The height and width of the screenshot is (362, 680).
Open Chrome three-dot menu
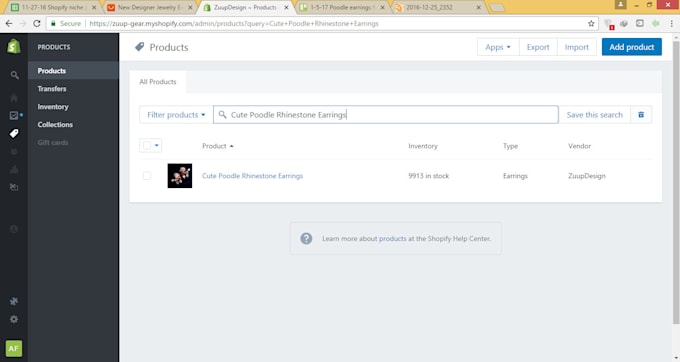pos(671,23)
